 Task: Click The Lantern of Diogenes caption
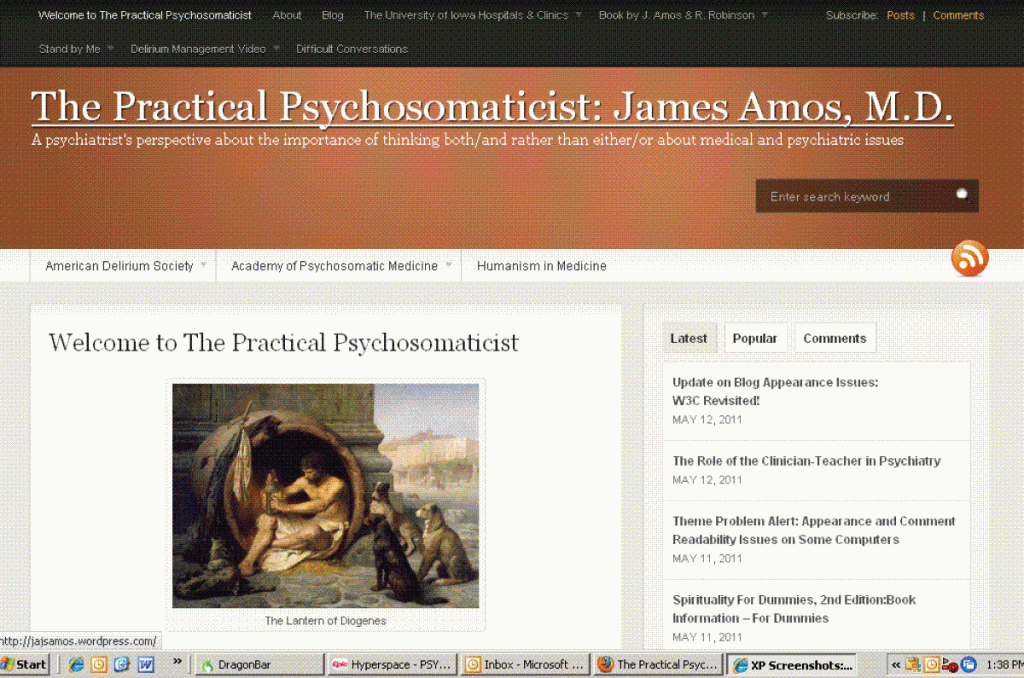pyautogui.click(x=325, y=621)
